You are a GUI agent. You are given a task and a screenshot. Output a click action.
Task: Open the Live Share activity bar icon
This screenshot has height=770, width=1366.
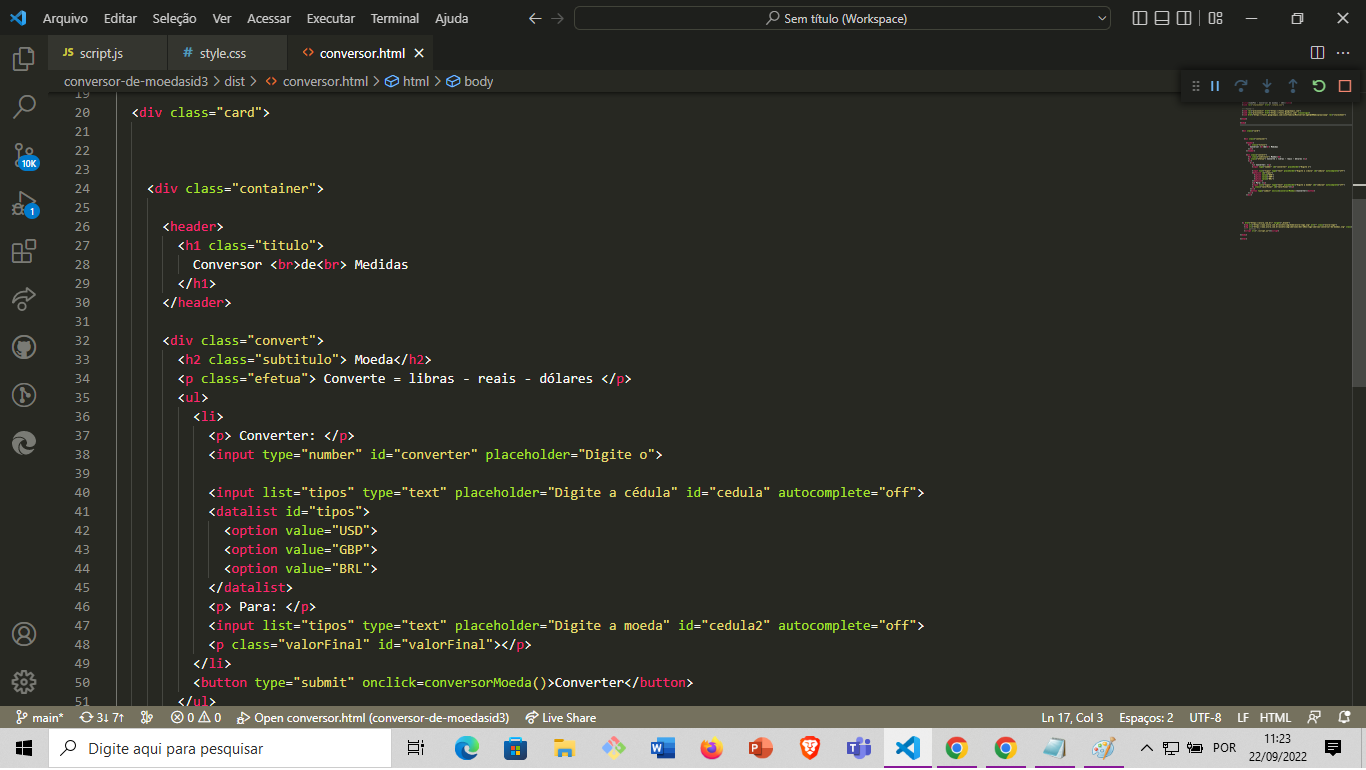[24, 299]
